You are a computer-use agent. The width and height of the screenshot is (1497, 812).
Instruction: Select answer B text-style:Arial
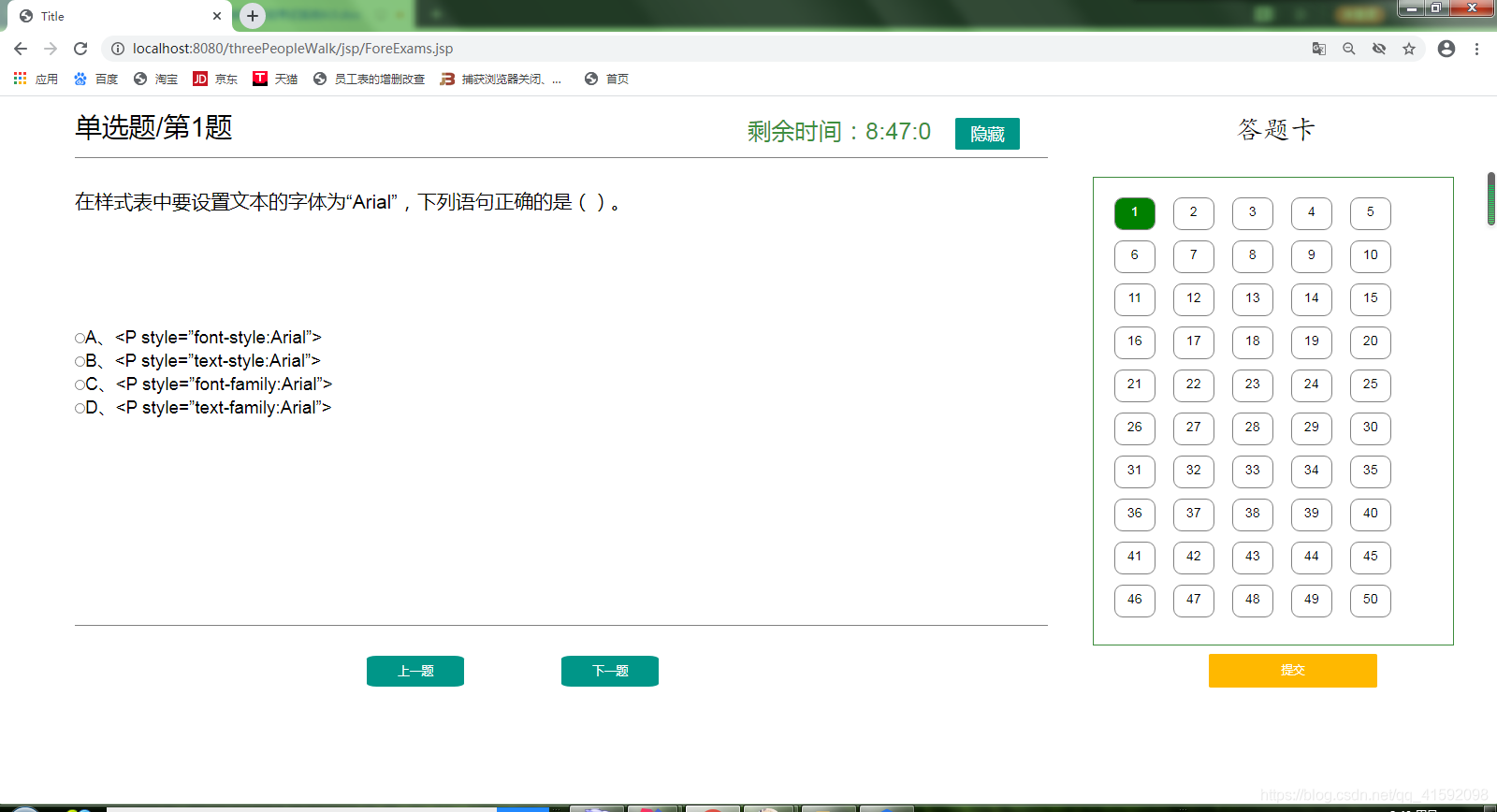pyautogui.click(x=80, y=361)
